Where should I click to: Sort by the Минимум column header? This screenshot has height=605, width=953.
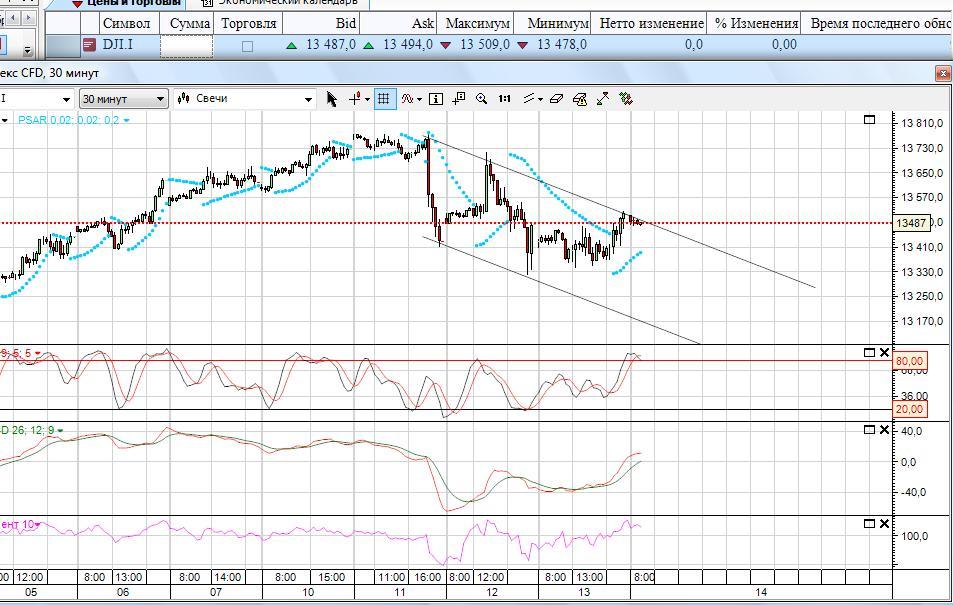(x=552, y=24)
